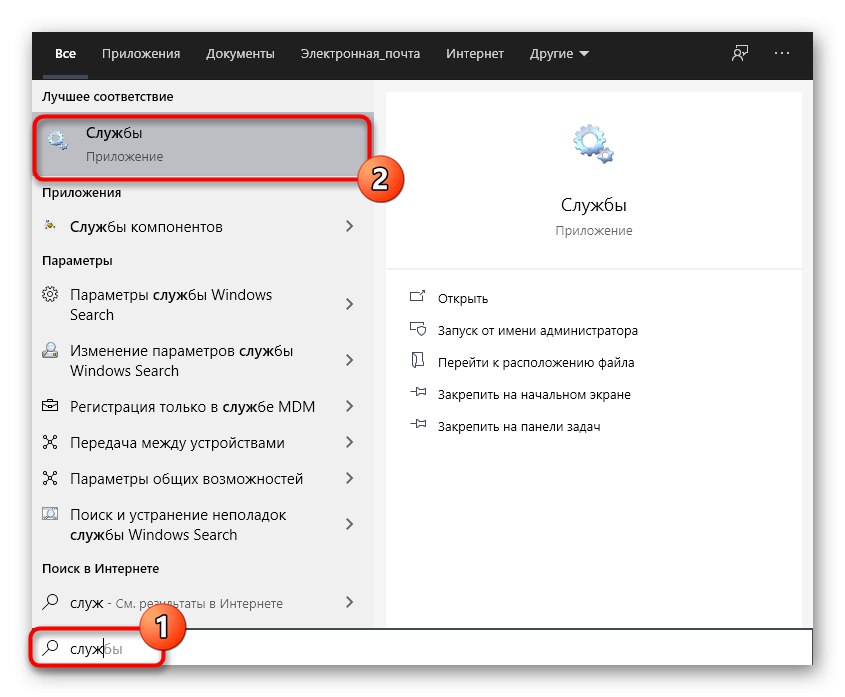Image resolution: width=845 pixels, height=697 pixels.
Task: Expand arrow for Изменение параметров службы
Action: tap(349, 360)
